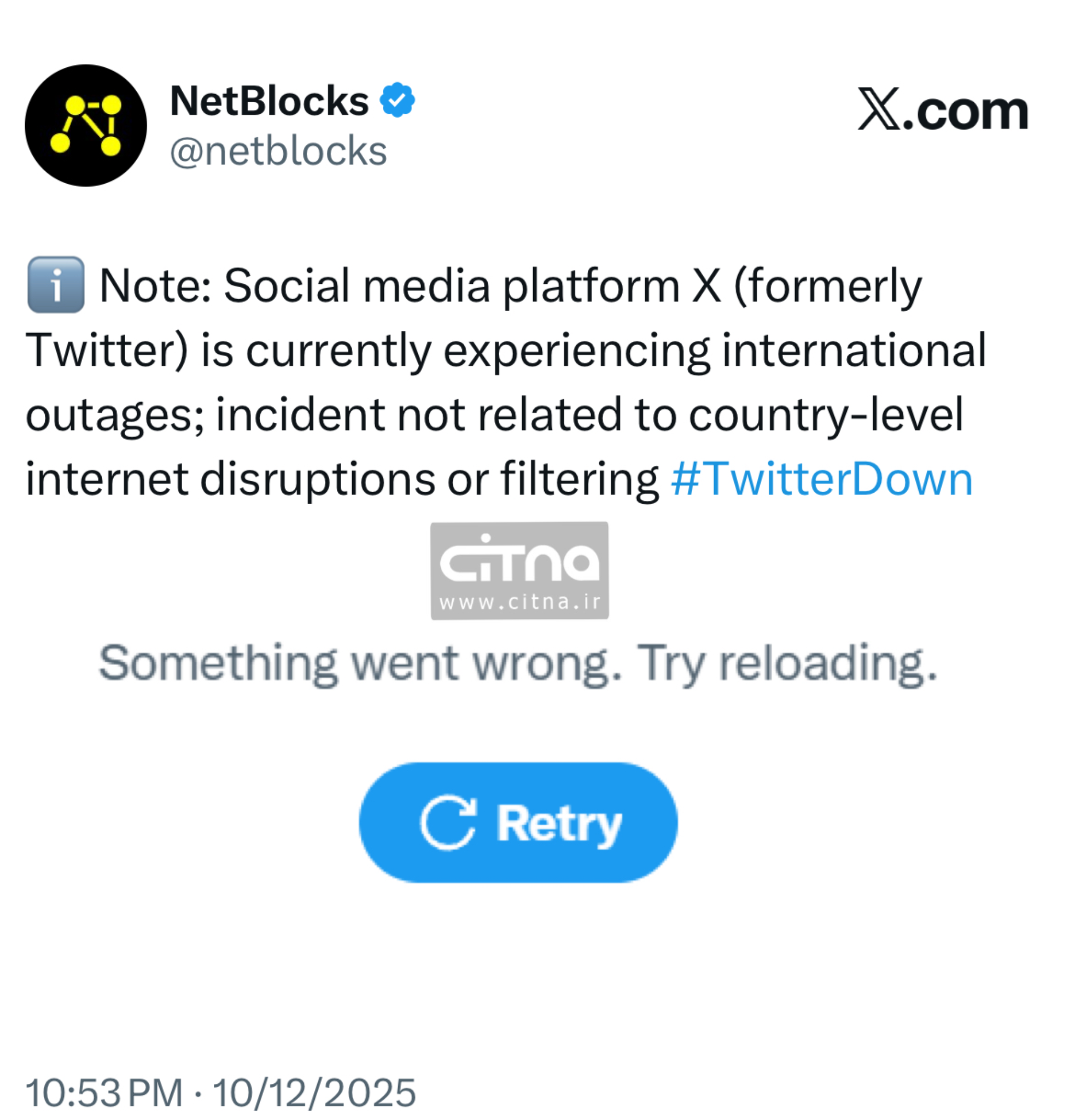The image size is (1075, 1120).
Task: Click the 'country-level' phrase in the tweet
Action: click(826, 415)
